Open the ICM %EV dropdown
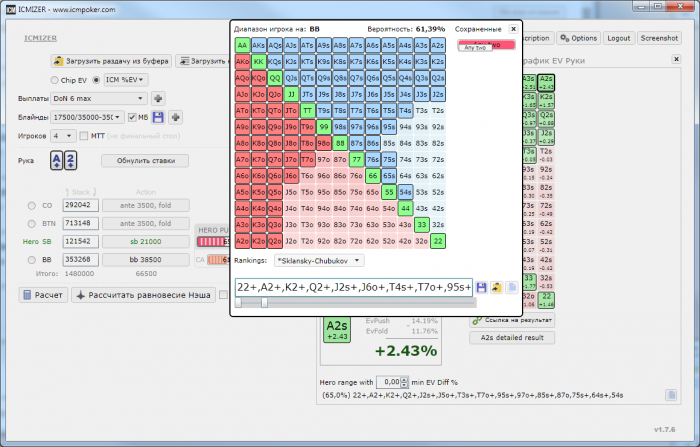Viewport: 700px width, 447px height. point(126,80)
